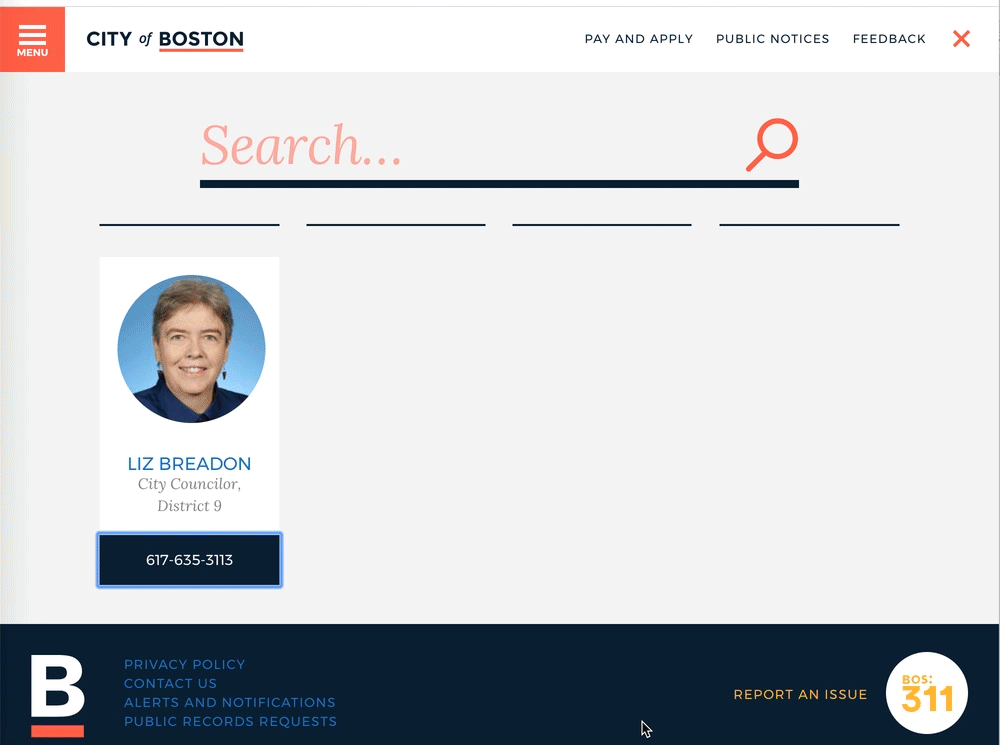1000x745 pixels.
Task: Open Liz Breadon's profile photo
Action: coord(191,349)
